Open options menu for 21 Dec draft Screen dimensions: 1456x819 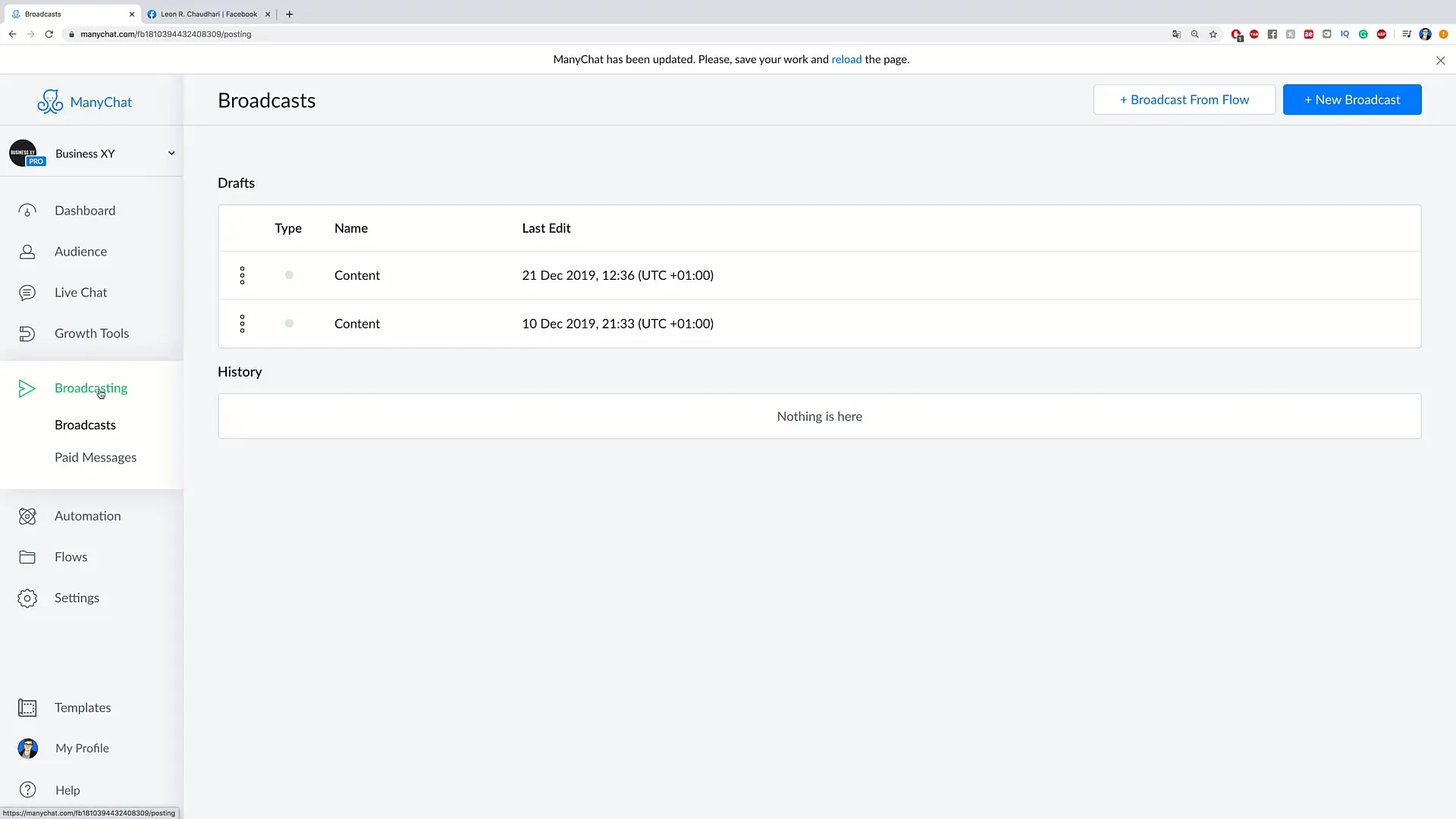(x=242, y=275)
